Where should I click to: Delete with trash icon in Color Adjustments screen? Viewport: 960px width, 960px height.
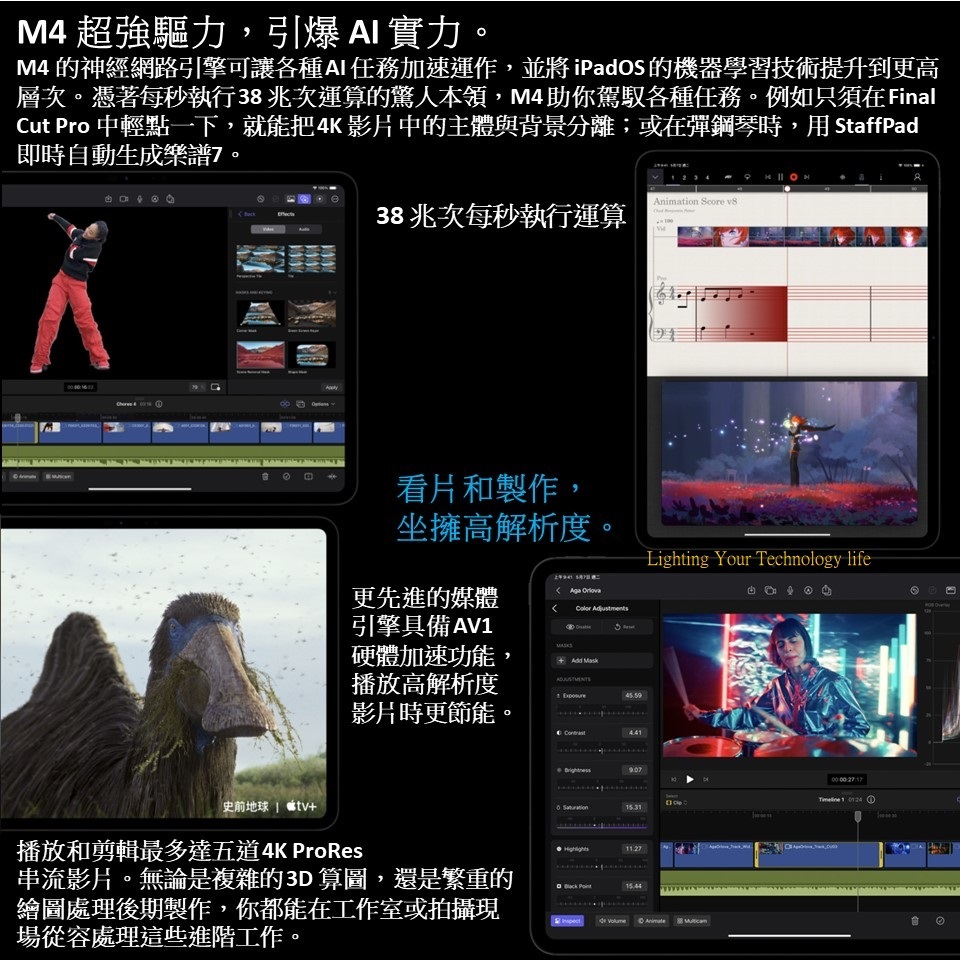coord(915,921)
